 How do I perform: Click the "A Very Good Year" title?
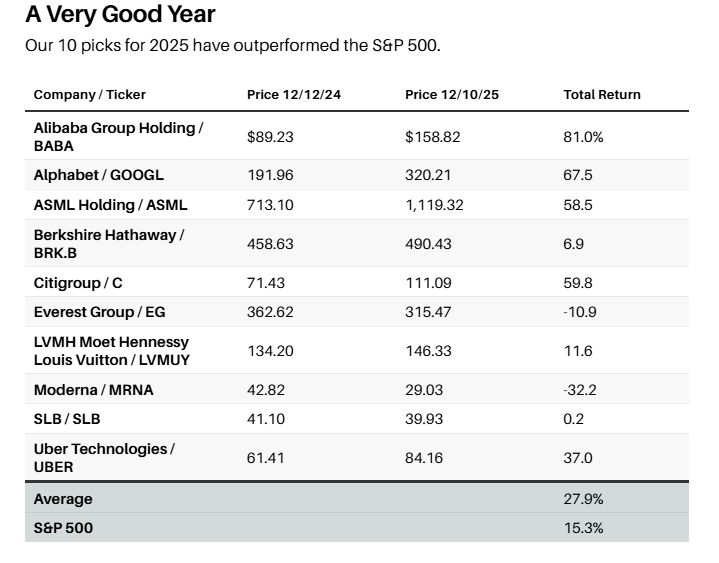pos(120,15)
